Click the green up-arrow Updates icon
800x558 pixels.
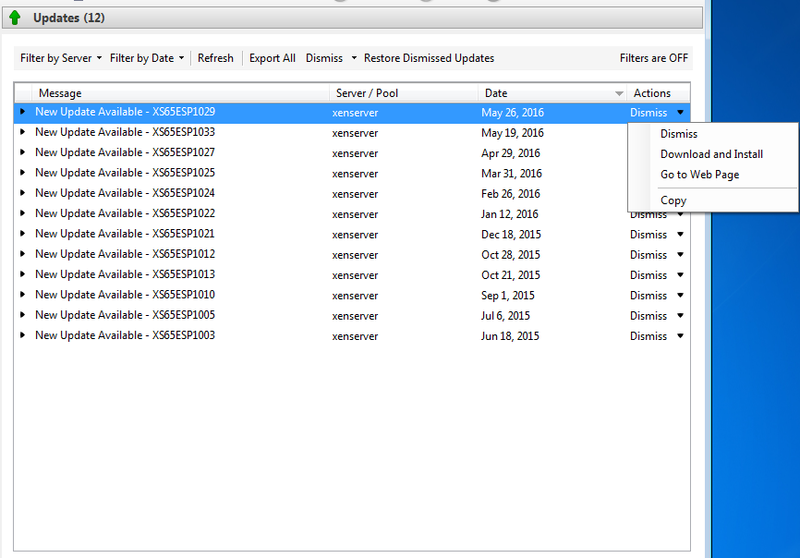coord(15,18)
